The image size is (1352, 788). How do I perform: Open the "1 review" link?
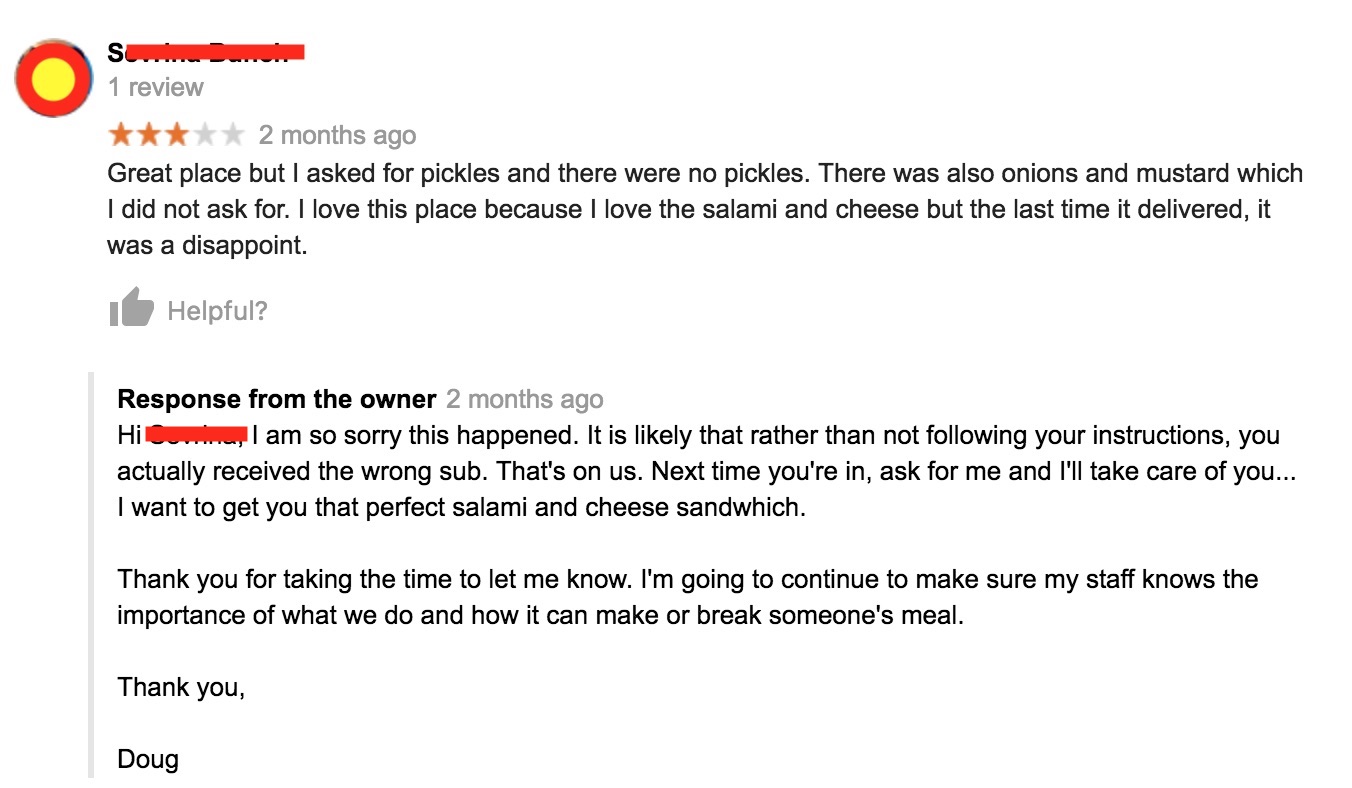point(155,88)
